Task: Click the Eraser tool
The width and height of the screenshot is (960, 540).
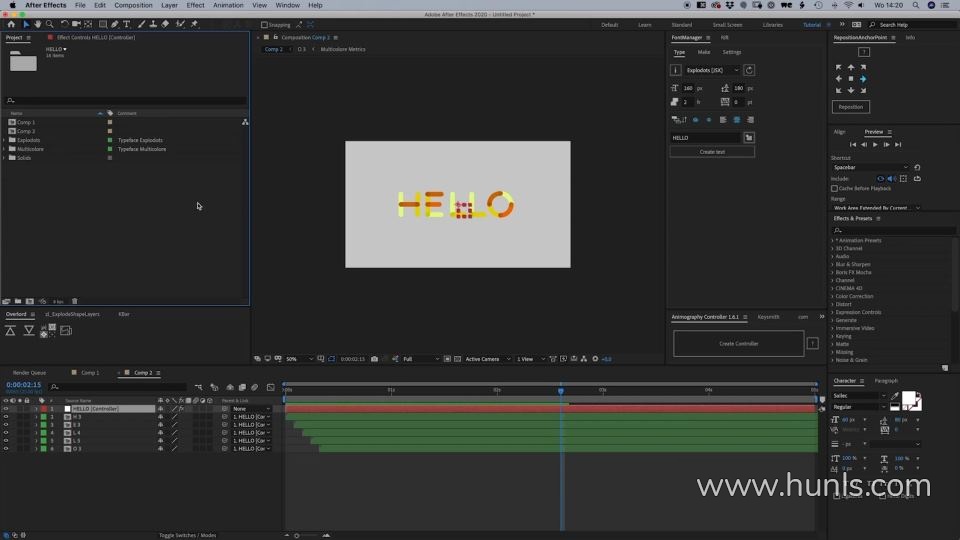Action: click(x=166, y=24)
